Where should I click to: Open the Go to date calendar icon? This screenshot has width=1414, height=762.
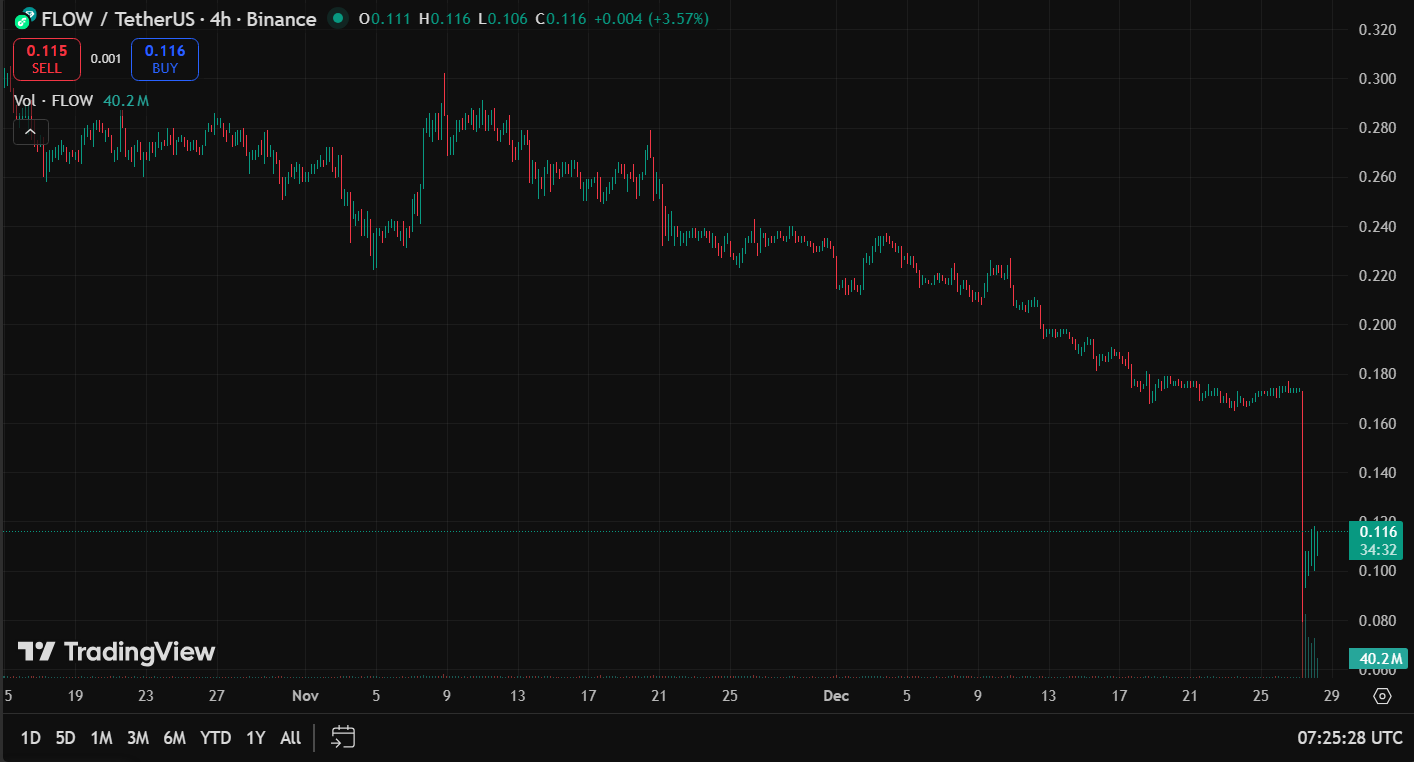[343, 738]
